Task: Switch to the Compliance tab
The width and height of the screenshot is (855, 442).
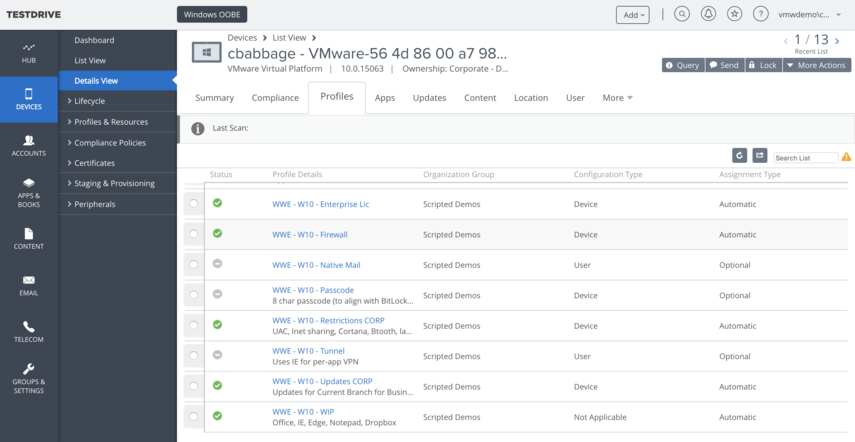Action: (275, 98)
